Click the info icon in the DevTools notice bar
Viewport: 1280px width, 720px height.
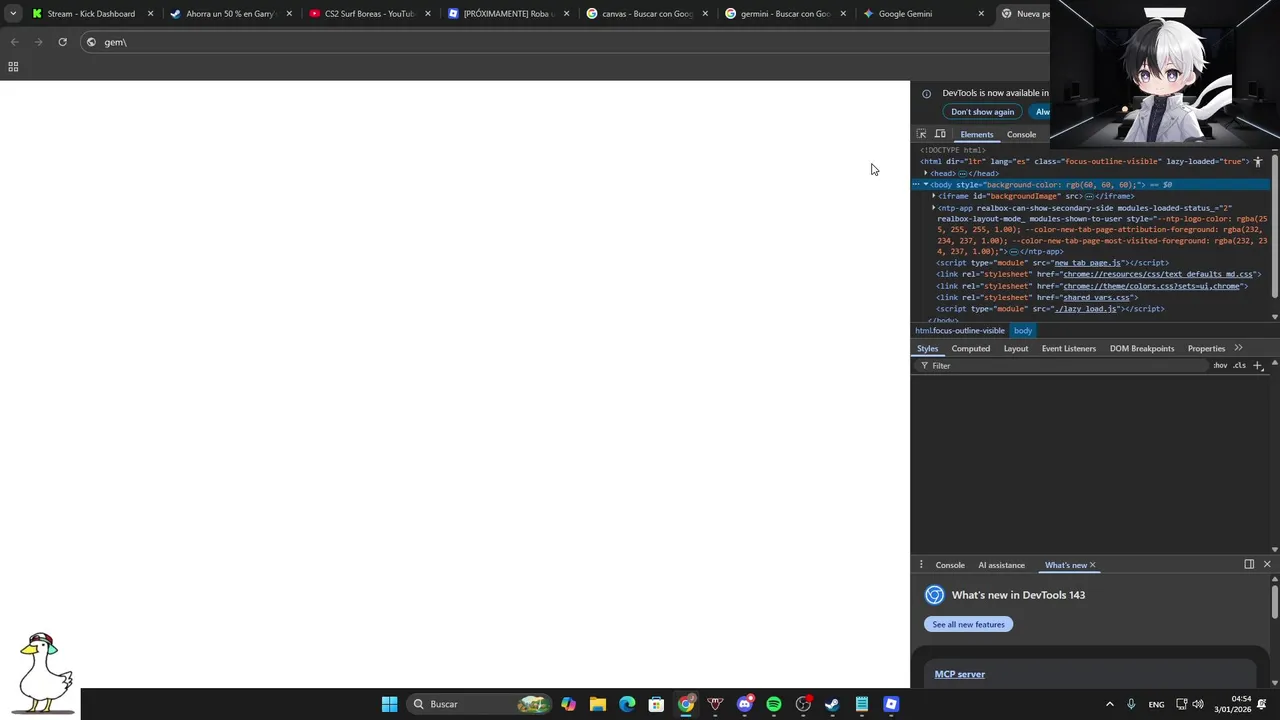926,94
